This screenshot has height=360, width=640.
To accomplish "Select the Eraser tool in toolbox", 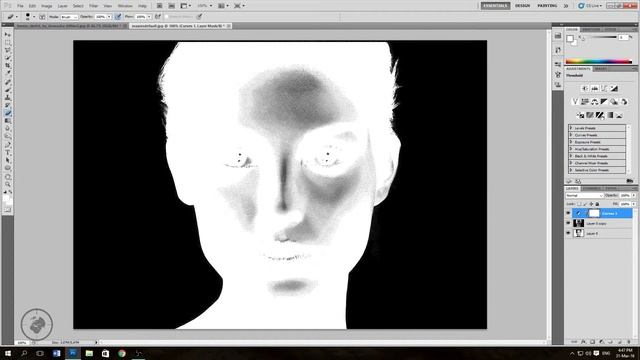I will click(8, 113).
